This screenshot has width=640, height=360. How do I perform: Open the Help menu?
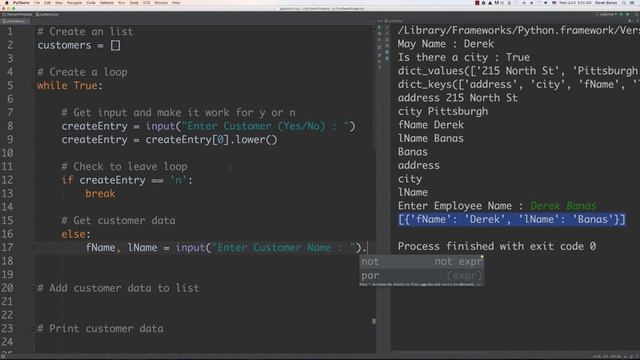pos(176,3)
